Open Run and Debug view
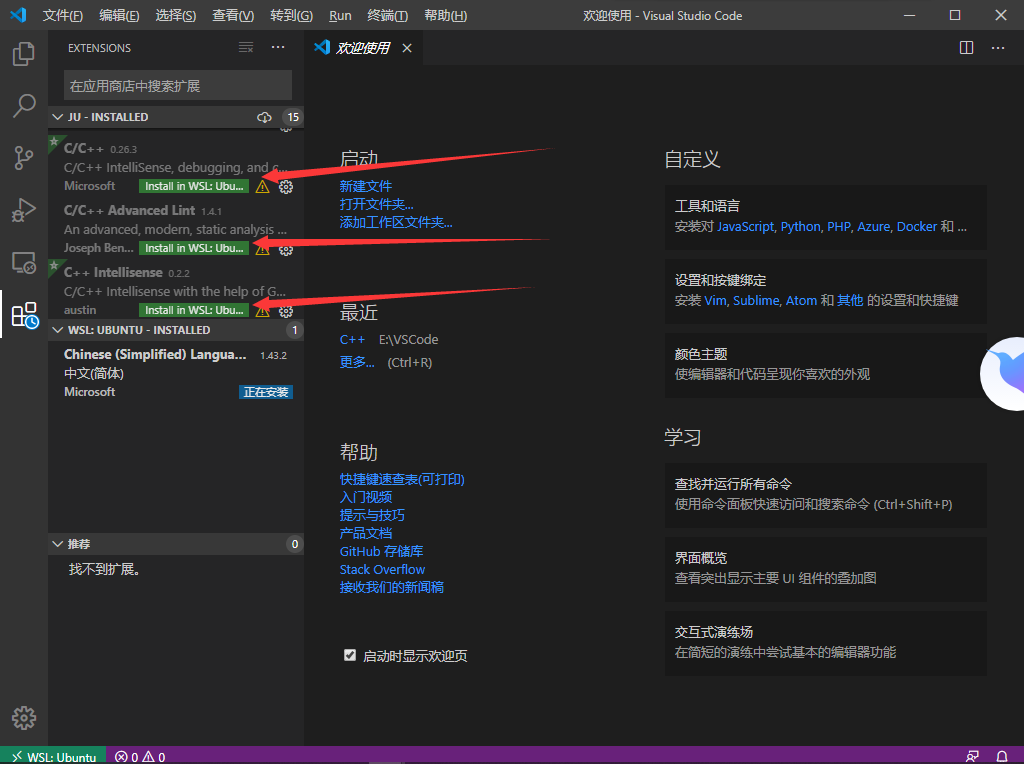 24,210
